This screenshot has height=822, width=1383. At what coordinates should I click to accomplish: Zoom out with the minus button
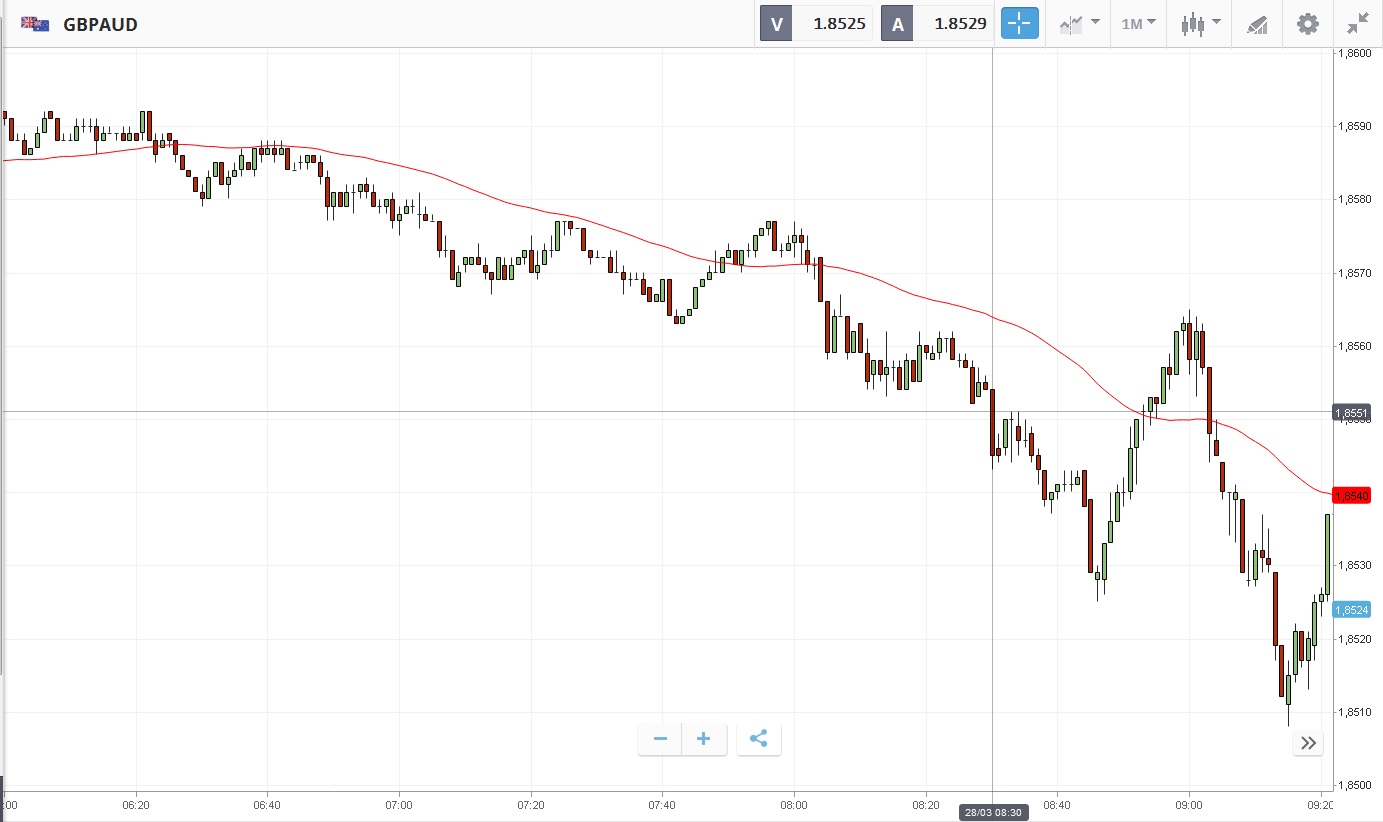pyautogui.click(x=660, y=739)
